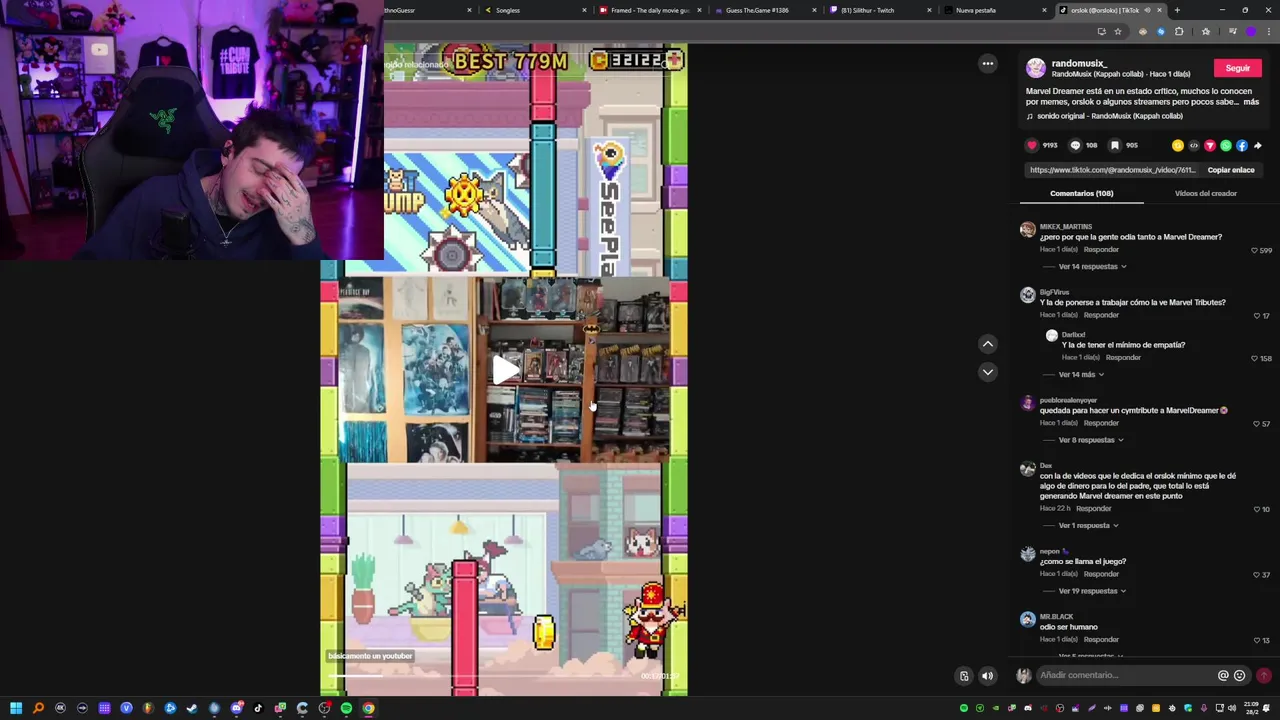Expand the description with 'más'
This screenshot has width=1280, height=720.
[1251, 102]
